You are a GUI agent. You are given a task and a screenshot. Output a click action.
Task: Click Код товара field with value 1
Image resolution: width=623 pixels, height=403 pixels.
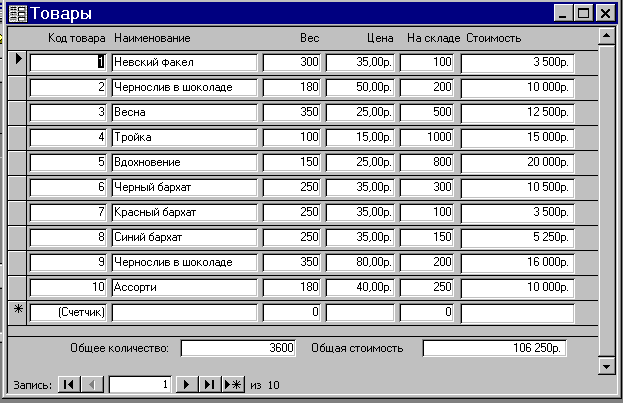68,63
